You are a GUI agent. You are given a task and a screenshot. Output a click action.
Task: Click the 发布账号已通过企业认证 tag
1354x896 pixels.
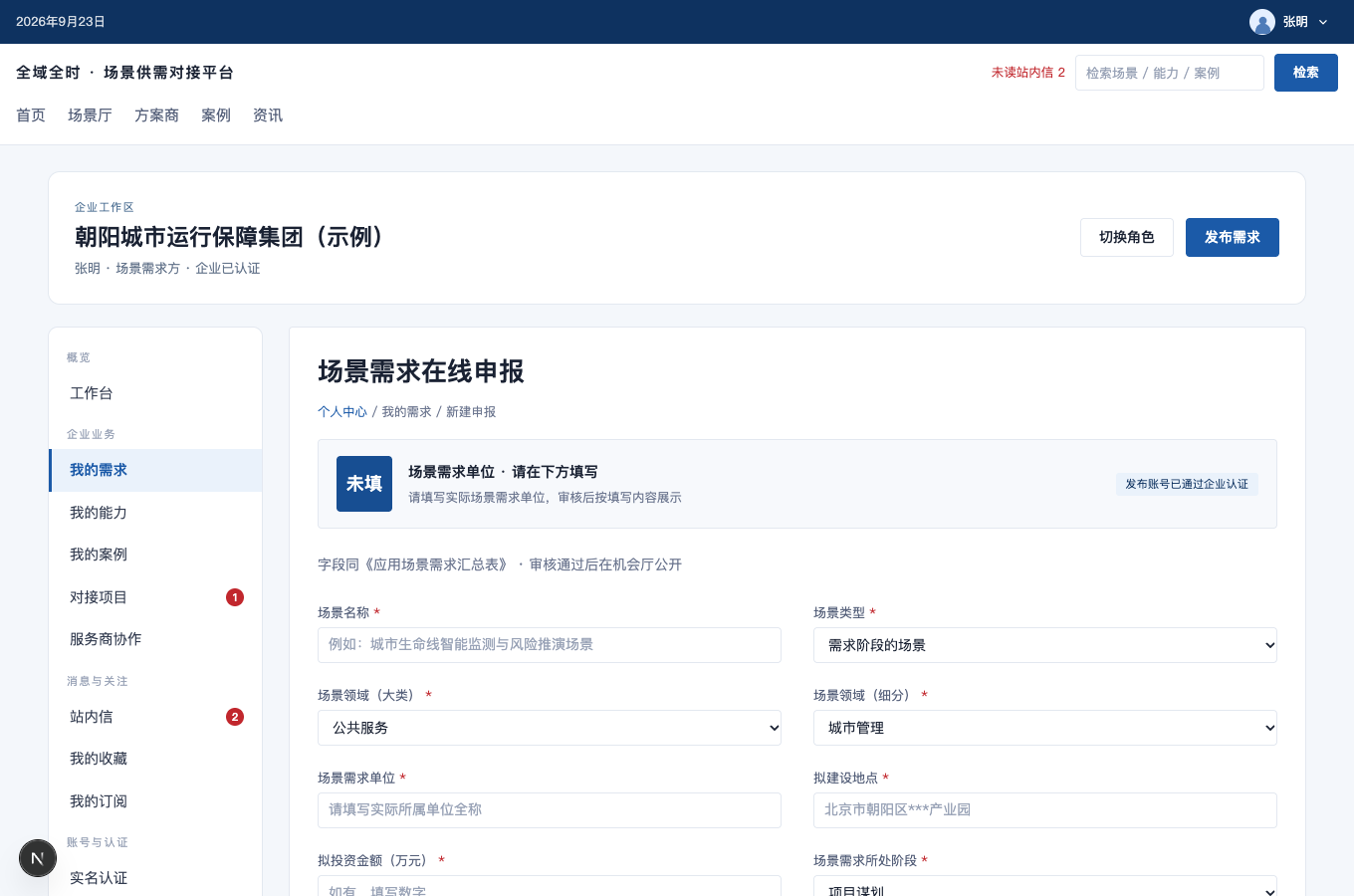coord(1187,484)
